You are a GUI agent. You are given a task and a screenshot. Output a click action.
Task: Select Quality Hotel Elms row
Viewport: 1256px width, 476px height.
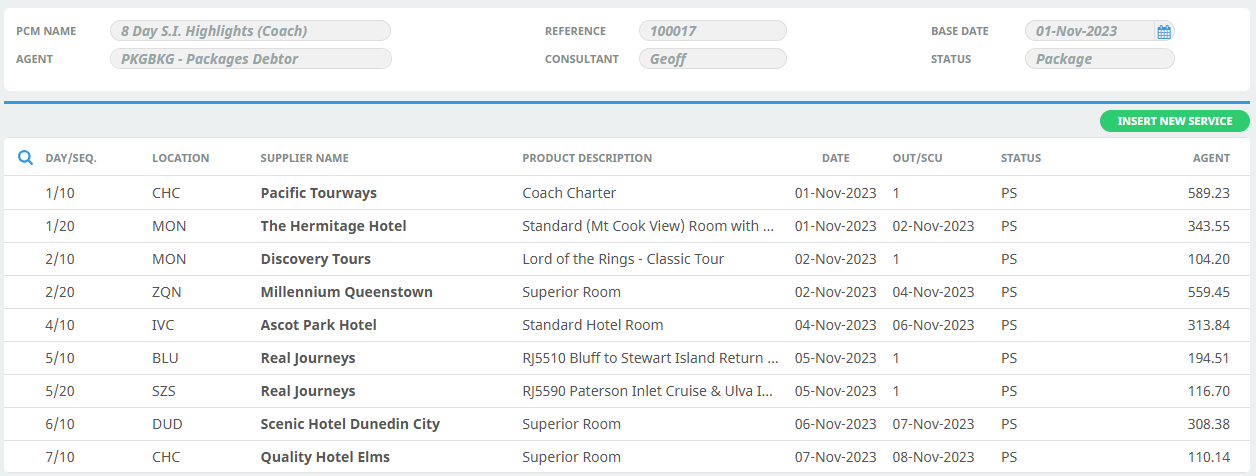tap(628, 457)
